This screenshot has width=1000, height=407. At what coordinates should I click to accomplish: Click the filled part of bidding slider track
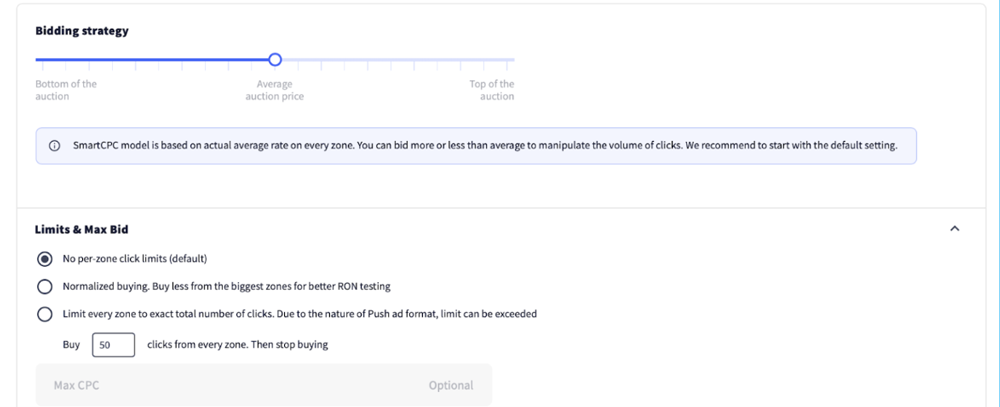click(x=150, y=60)
